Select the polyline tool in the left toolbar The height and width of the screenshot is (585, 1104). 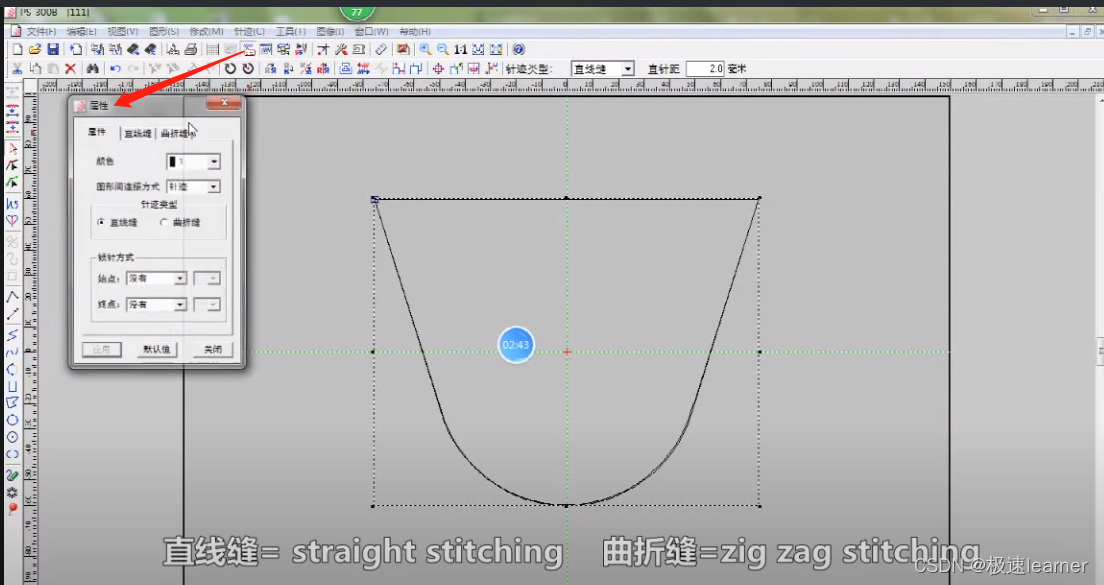point(12,296)
